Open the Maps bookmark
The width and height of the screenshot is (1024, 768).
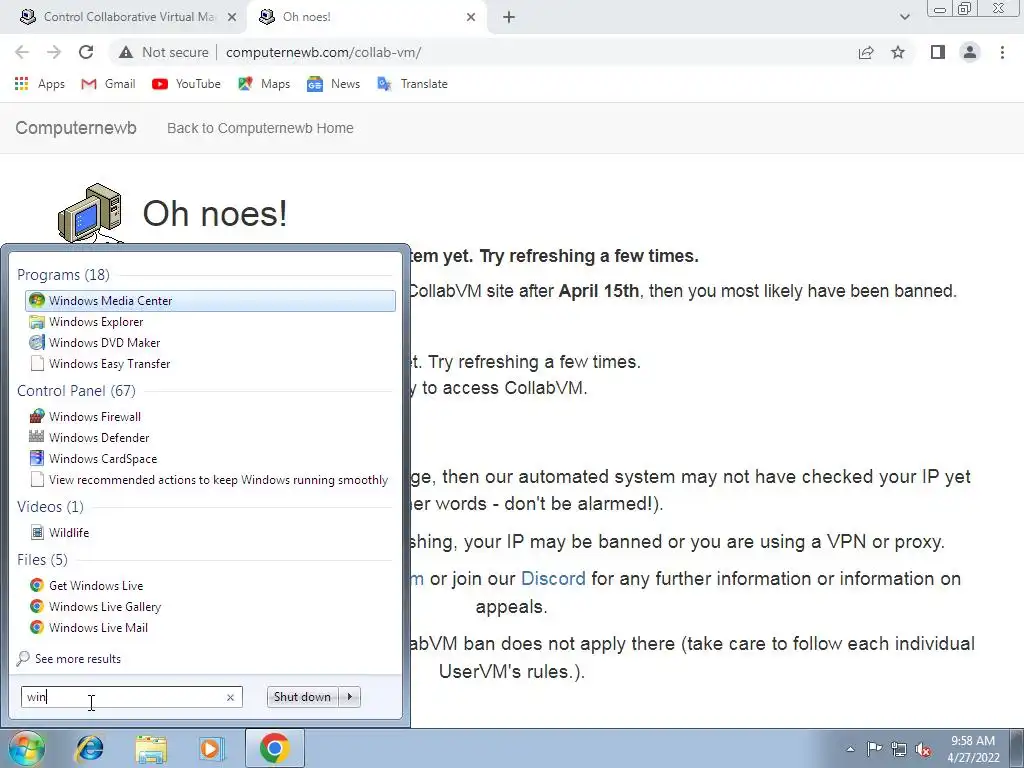click(264, 84)
